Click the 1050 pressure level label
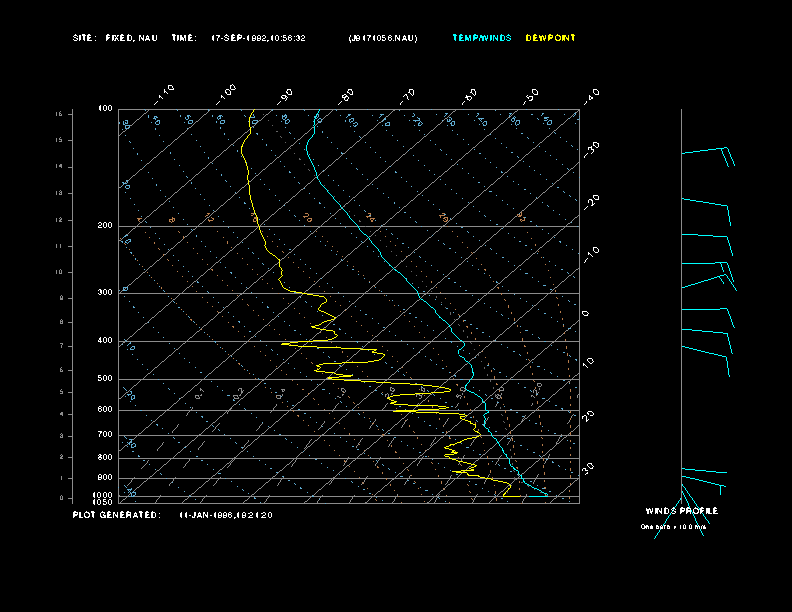 [103, 502]
